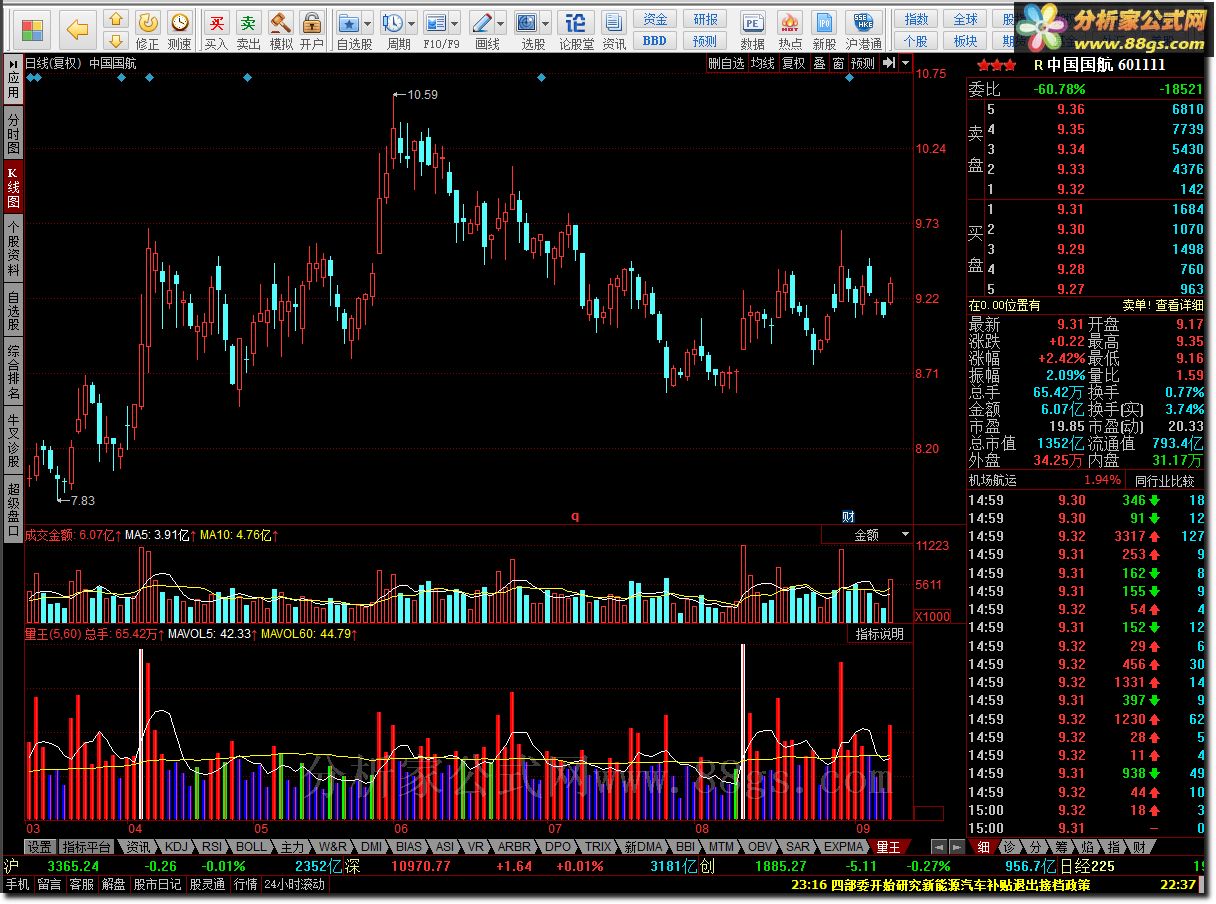Toggle 复权 price adjustment
Viewport: 1216px width, 904px height.
[794, 63]
